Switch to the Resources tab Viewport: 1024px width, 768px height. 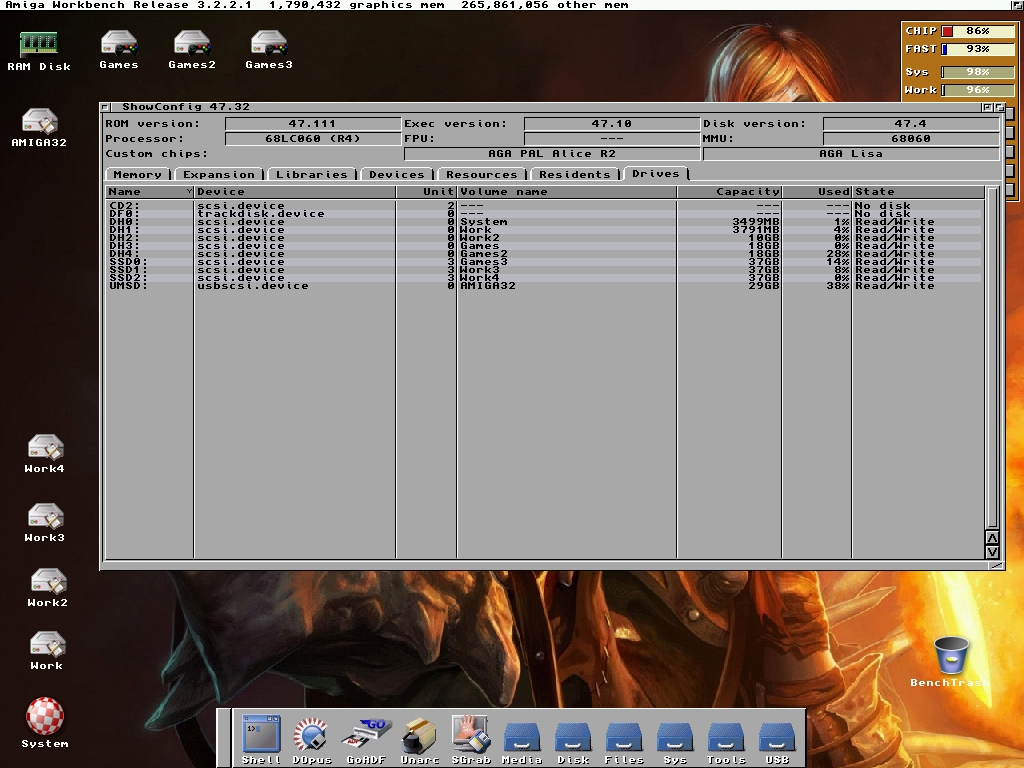pos(482,174)
